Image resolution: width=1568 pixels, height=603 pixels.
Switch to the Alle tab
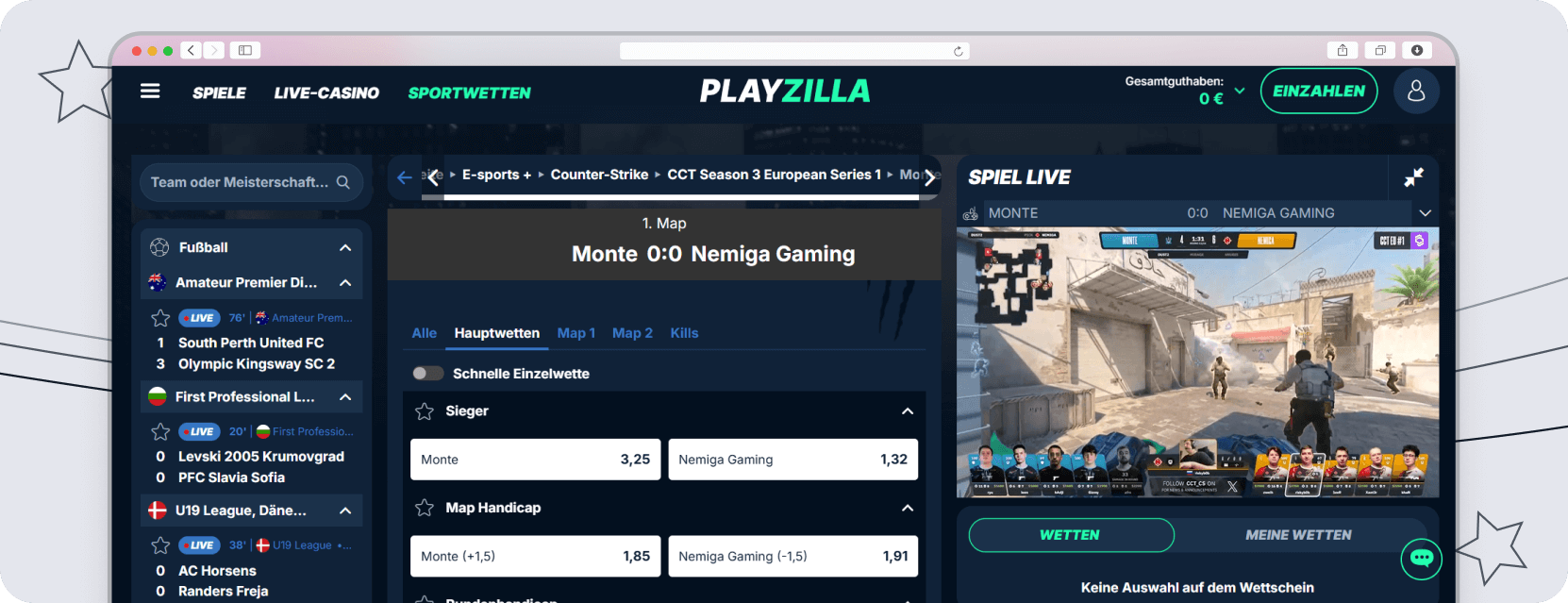coord(425,333)
